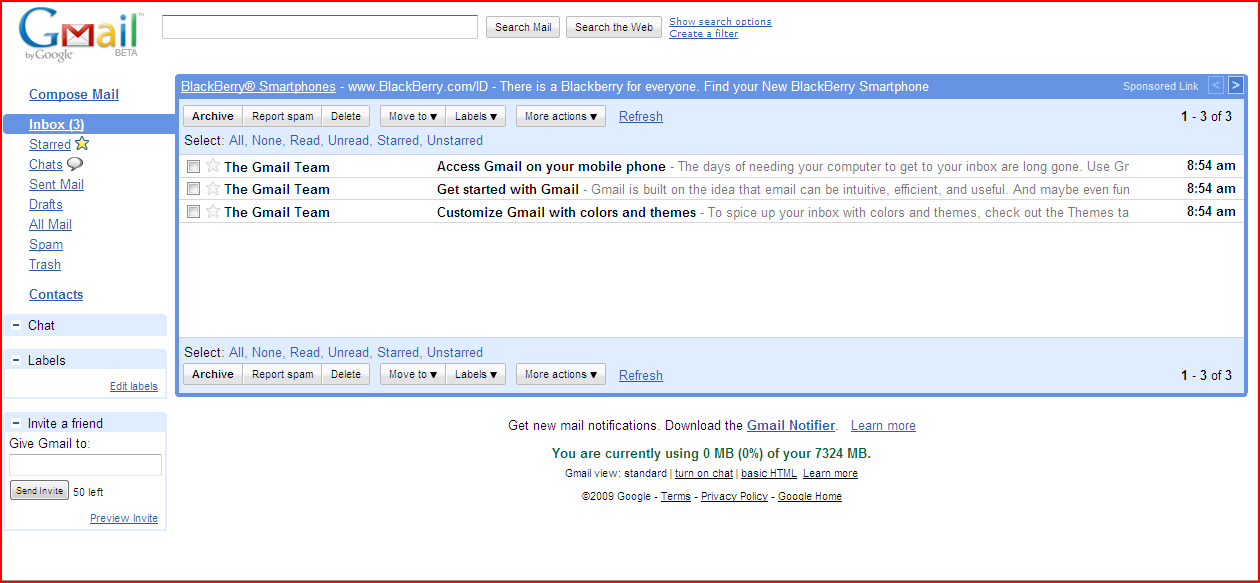The width and height of the screenshot is (1260, 583).
Task: Tick the checkbox for "Get started with Gmail"
Action: [x=193, y=188]
